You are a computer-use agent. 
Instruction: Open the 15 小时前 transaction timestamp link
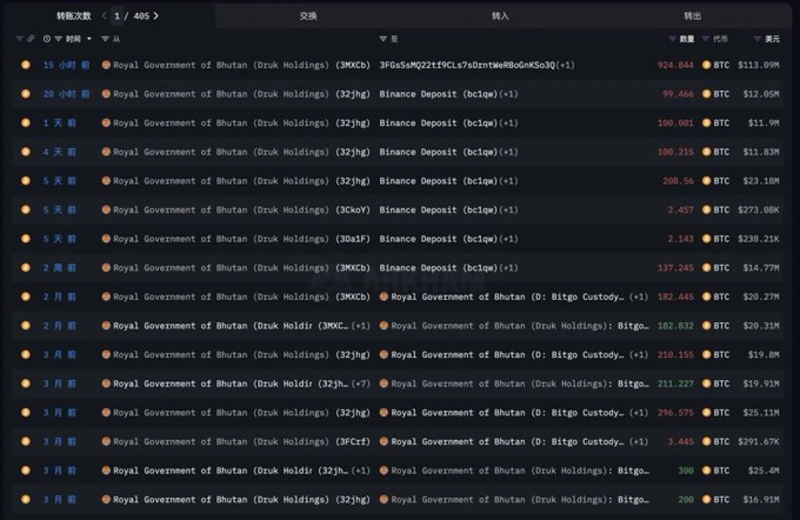coord(66,65)
